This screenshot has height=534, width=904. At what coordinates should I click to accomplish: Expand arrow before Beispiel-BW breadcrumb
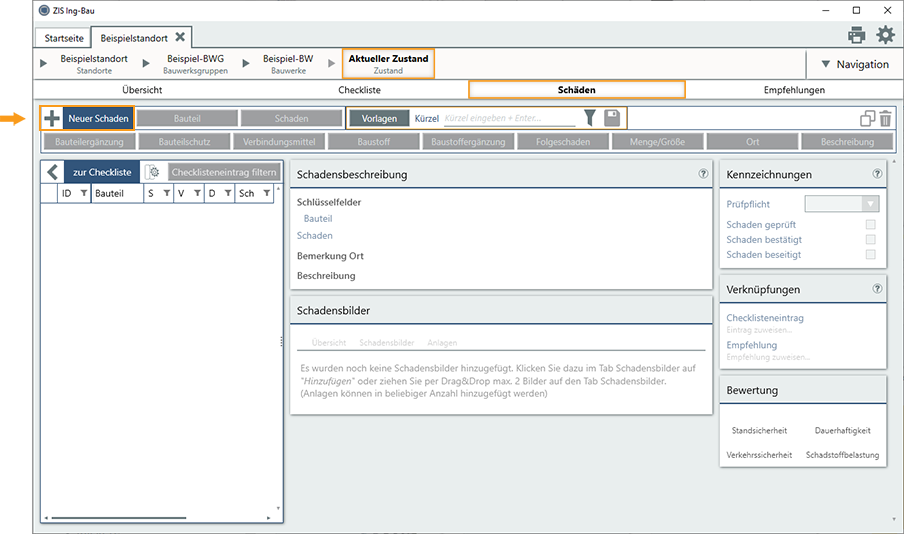[246, 63]
